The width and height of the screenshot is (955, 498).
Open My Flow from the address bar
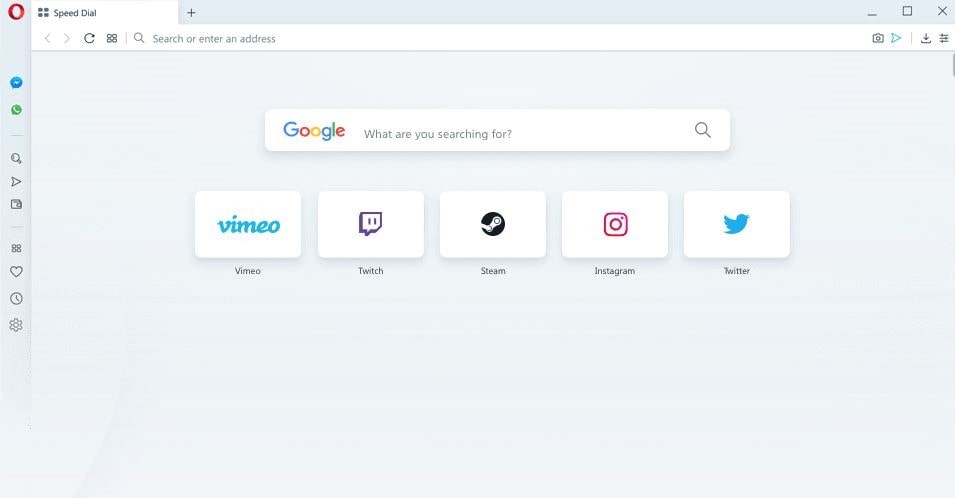point(897,38)
